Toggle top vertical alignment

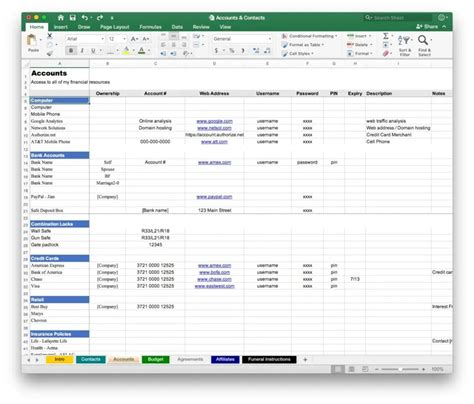[163, 36]
